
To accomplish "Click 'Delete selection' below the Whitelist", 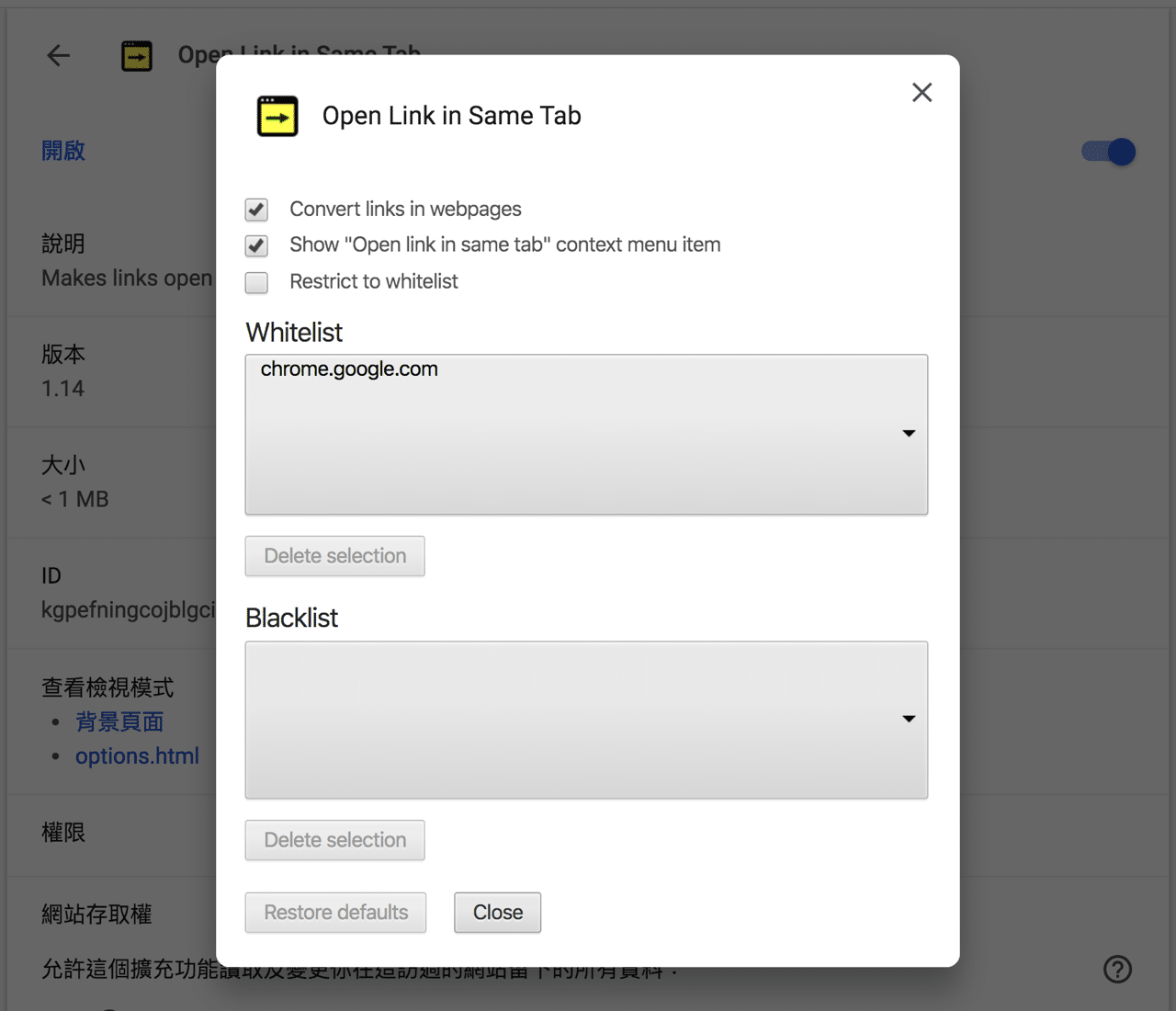I will 334,556.
